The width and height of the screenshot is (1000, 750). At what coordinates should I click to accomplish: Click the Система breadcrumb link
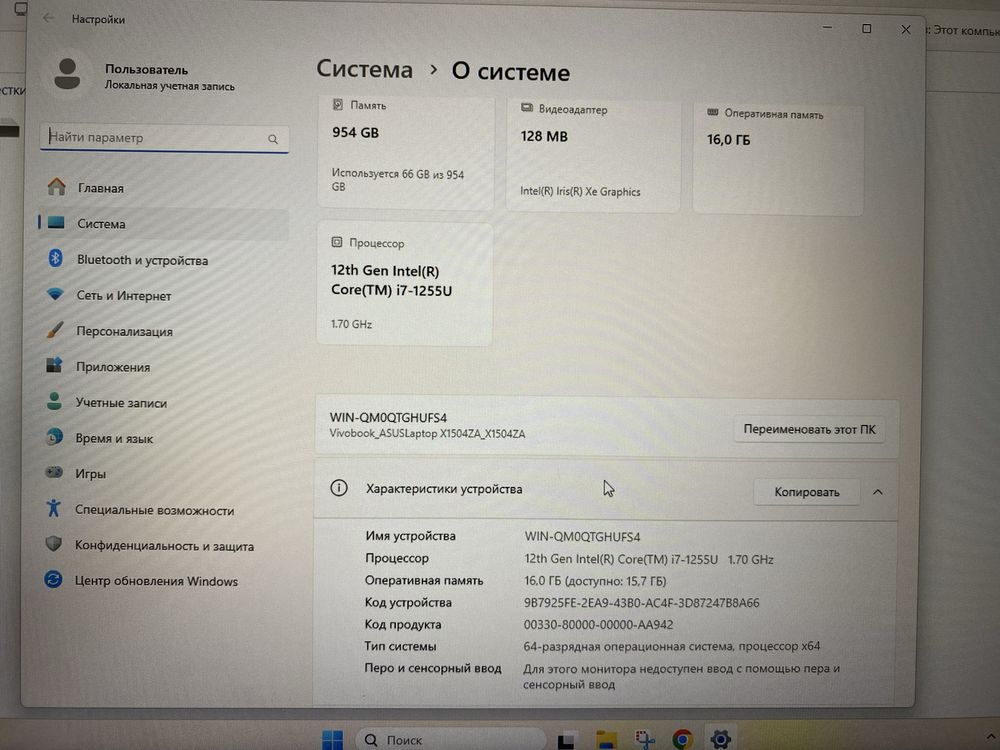(365, 69)
